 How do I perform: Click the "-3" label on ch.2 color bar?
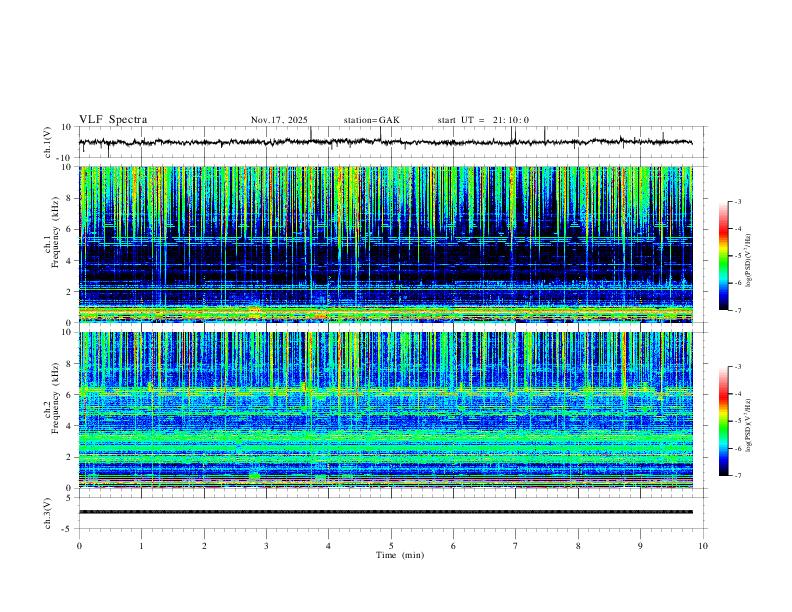[737, 367]
